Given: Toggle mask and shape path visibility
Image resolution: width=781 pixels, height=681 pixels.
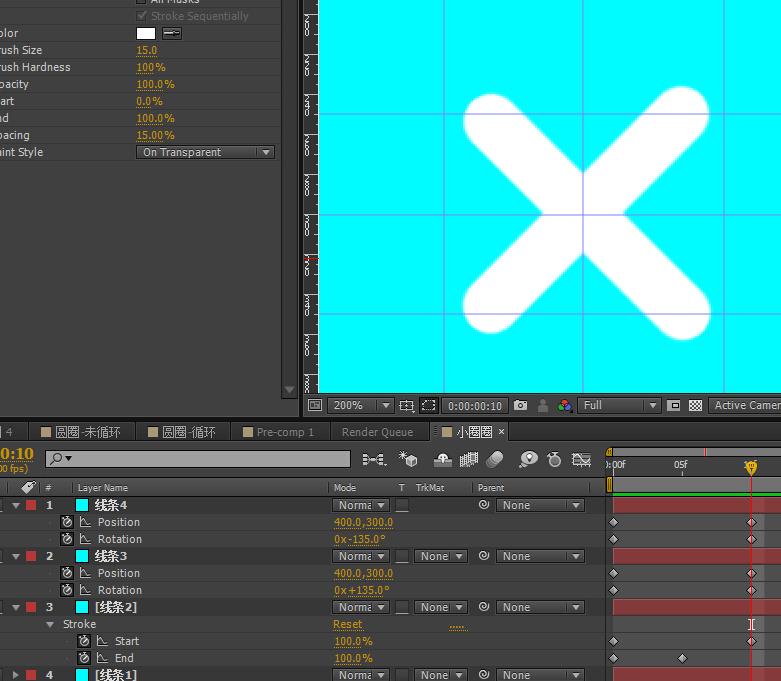Looking at the screenshot, I should pyautogui.click(x=428, y=406).
